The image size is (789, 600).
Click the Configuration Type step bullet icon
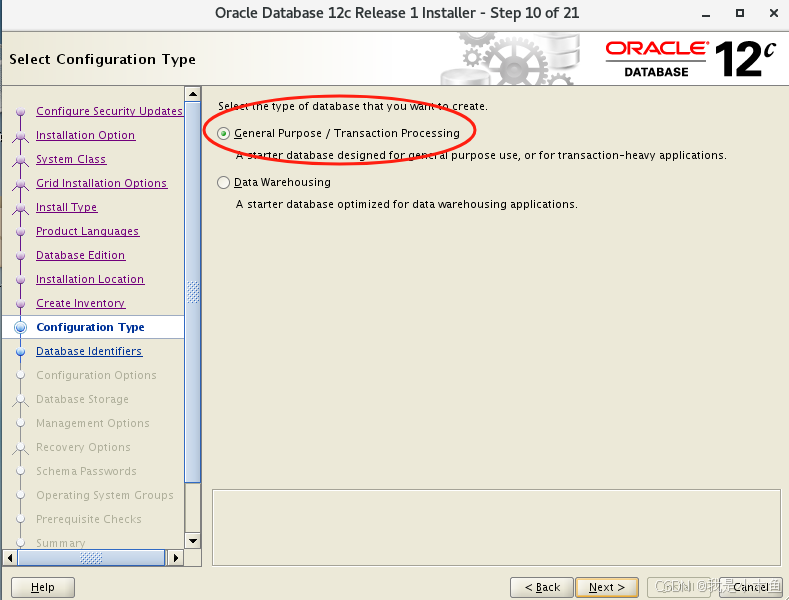(x=21, y=327)
